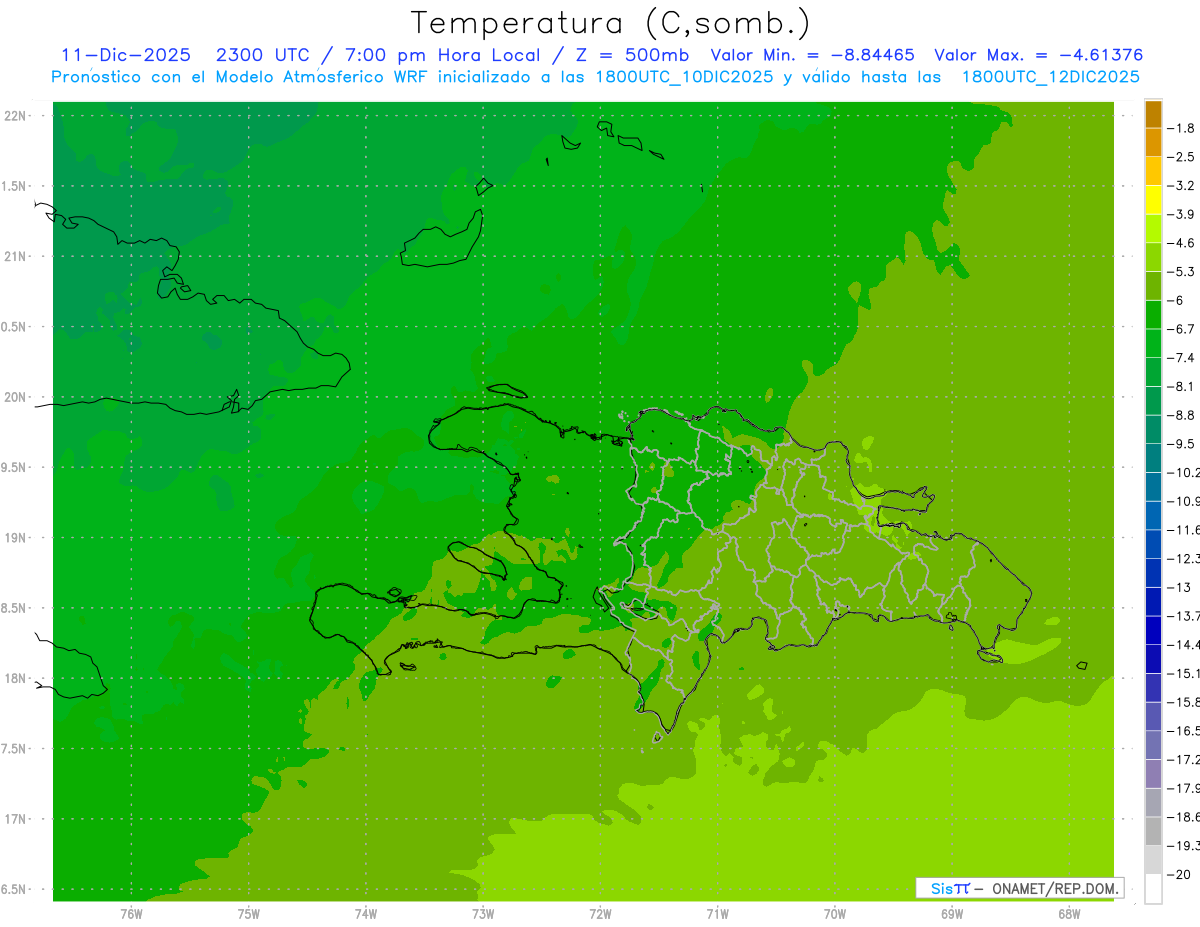This screenshot has width=1200, height=927.
Task: Click the "1800UTC_12DIC2025" valid-until text
Action: 1050,77
